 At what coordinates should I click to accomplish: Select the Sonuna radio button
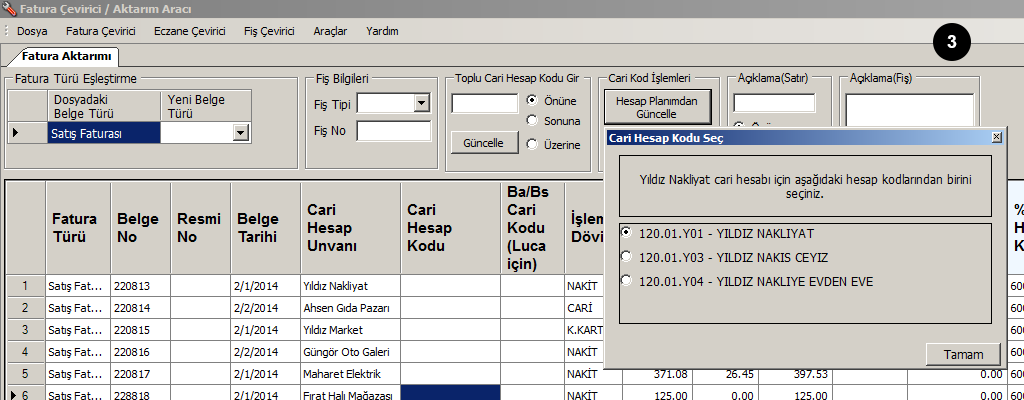tap(532, 120)
